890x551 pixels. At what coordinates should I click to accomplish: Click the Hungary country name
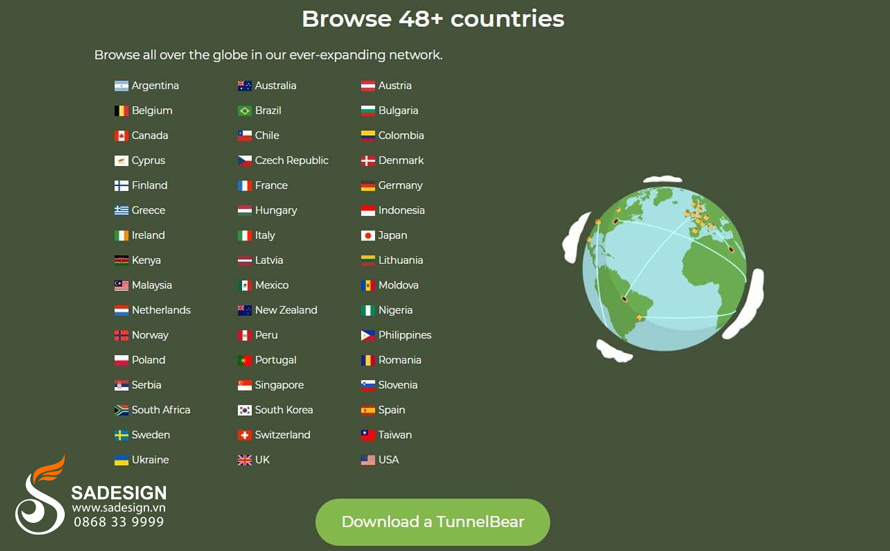(x=276, y=211)
